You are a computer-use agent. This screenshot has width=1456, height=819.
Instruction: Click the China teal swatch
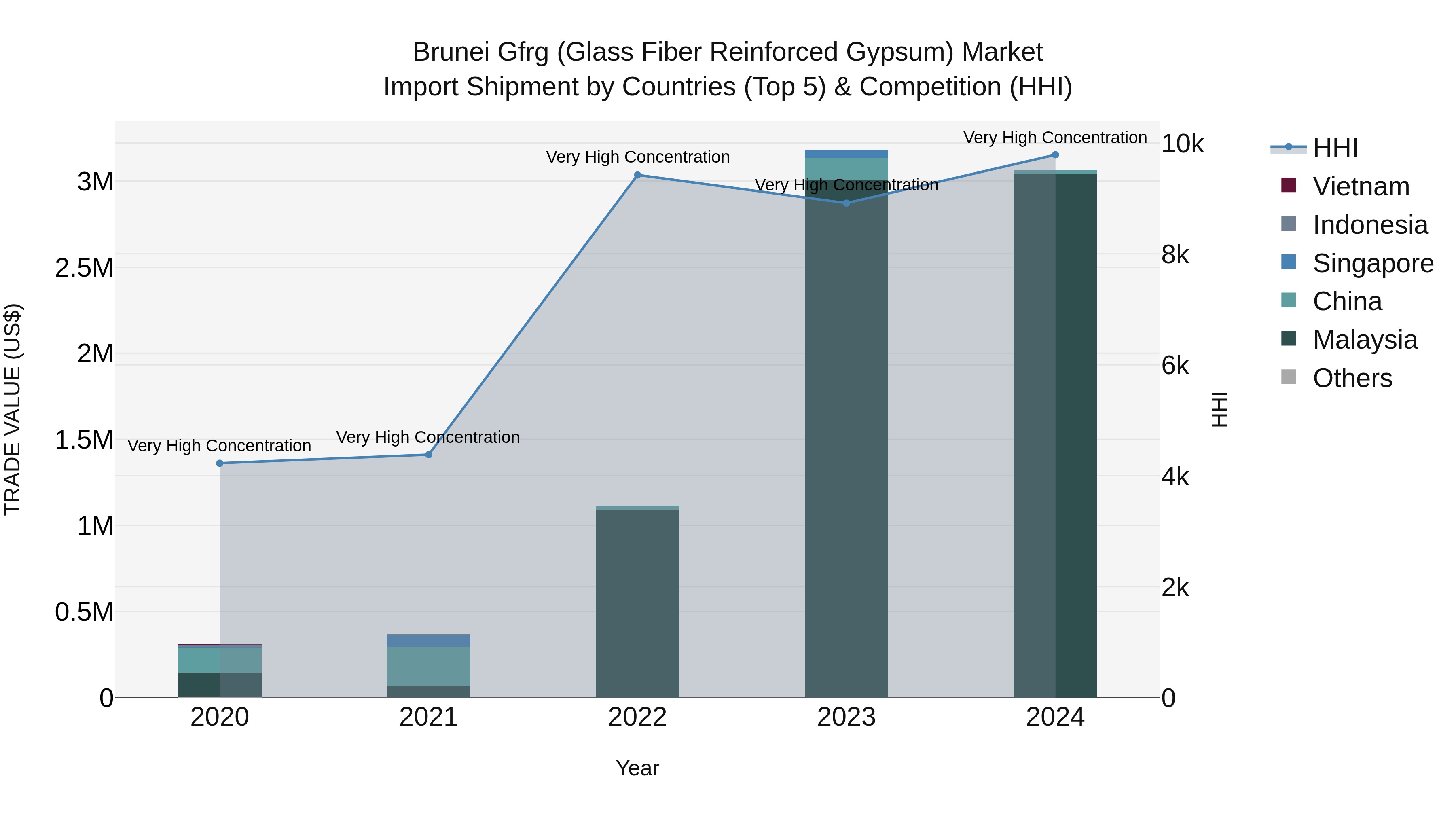(x=1289, y=300)
